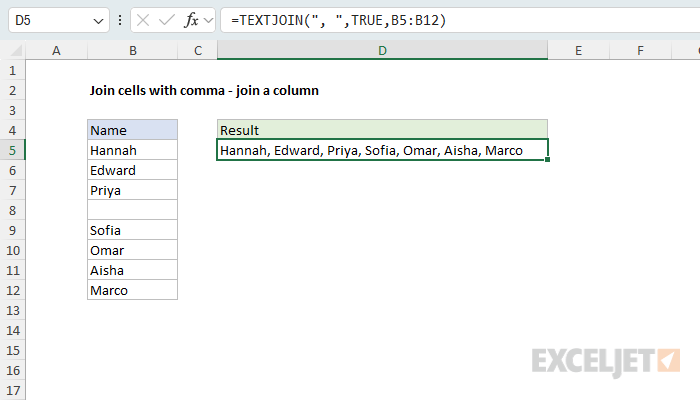Select the cell containing Edward
Viewport: 700px width, 400px height.
tap(133, 171)
